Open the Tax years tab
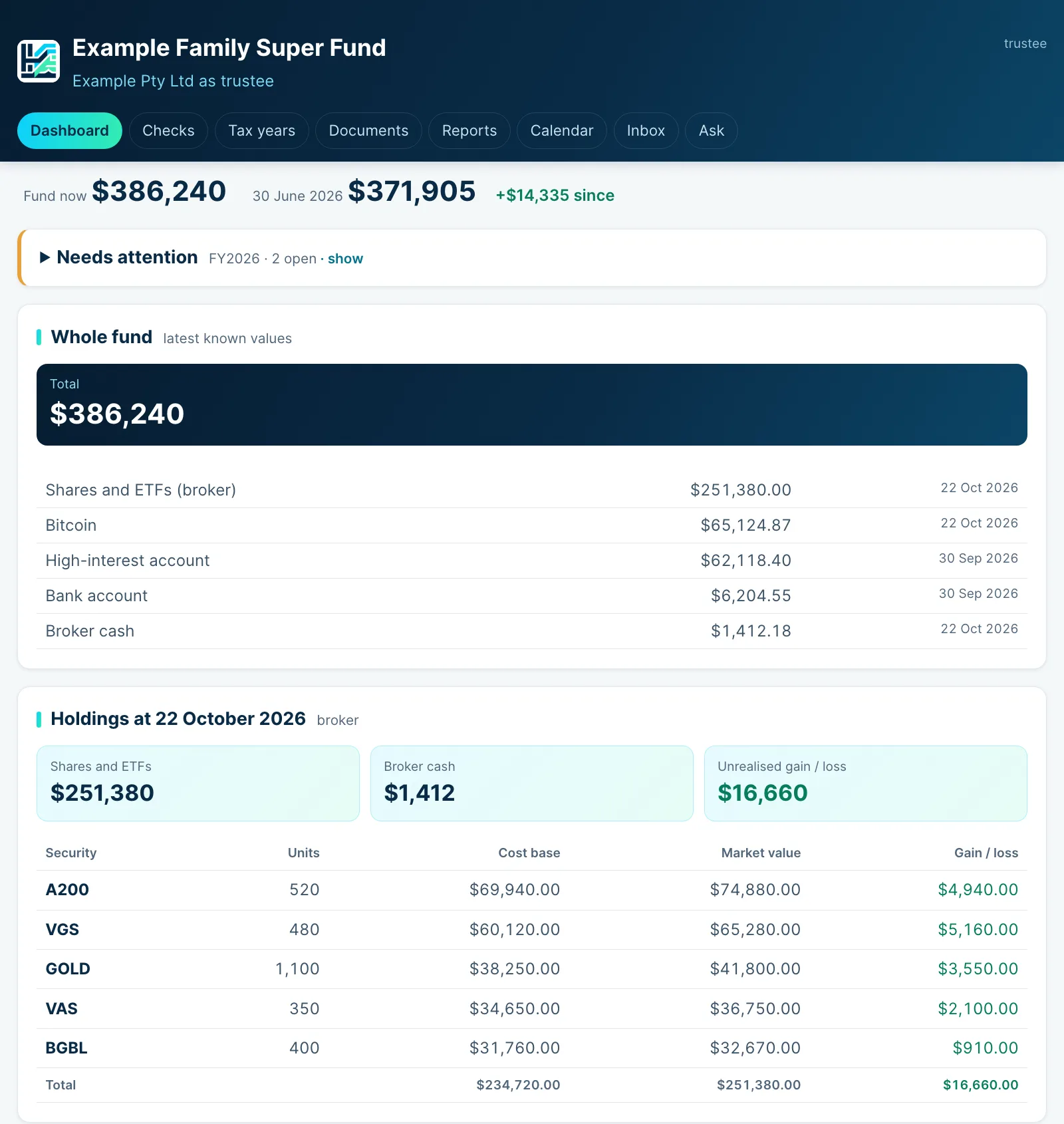Viewport: 1064px width, 1124px height. point(262,130)
